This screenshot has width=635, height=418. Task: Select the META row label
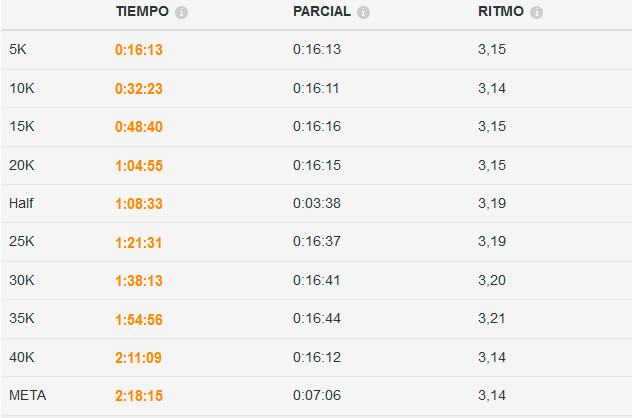[28, 395]
